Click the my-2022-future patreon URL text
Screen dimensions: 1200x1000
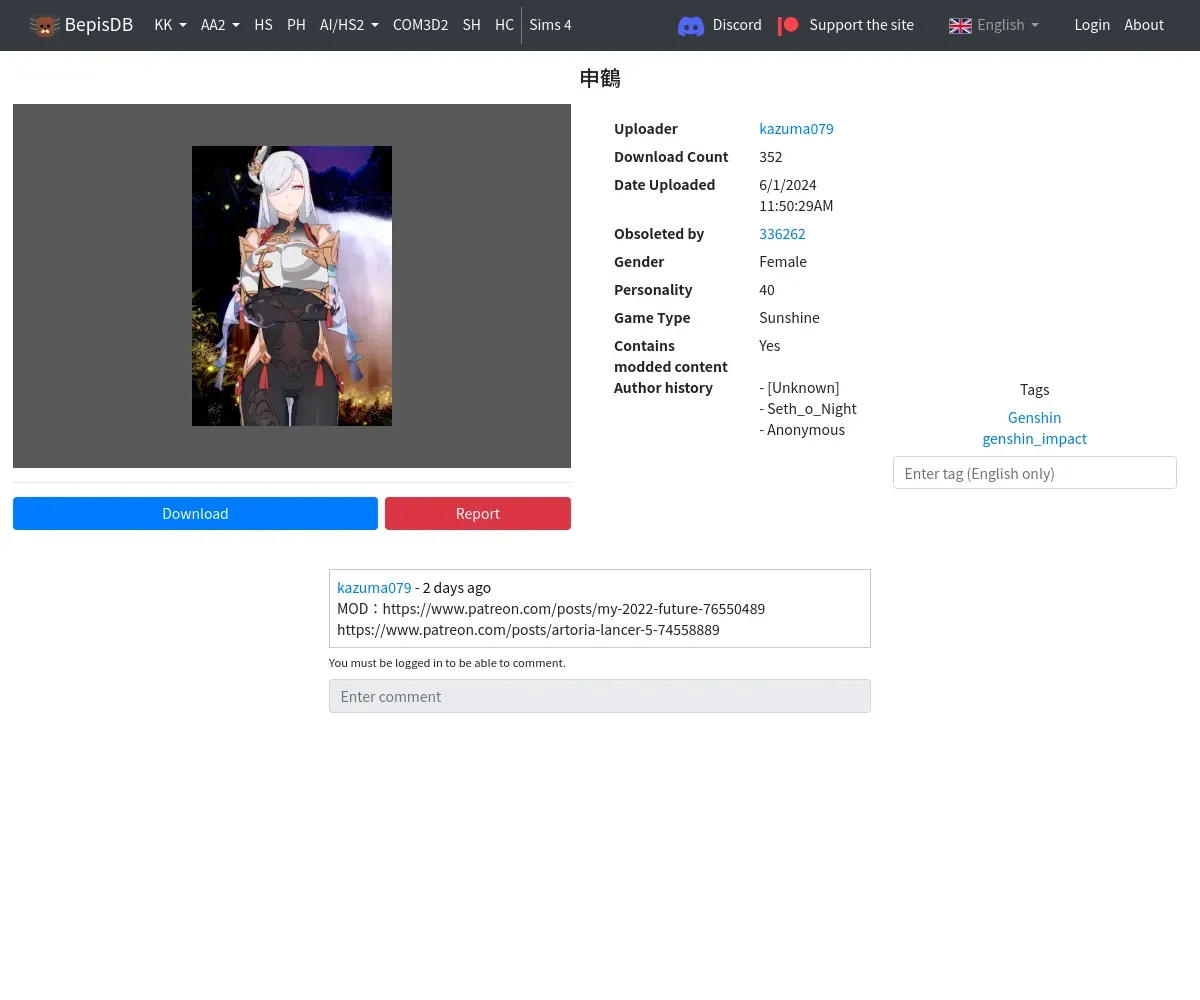pyautogui.click(x=574, y=609)
